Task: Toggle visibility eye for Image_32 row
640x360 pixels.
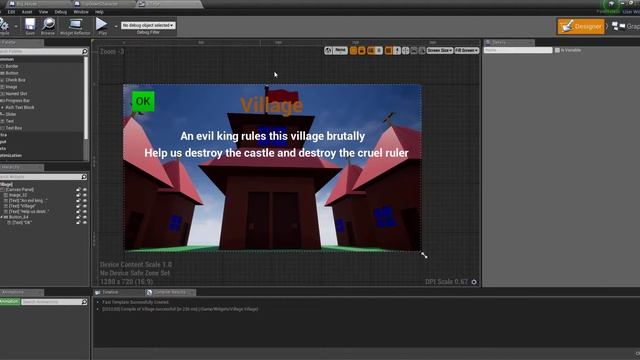Action: [x=85, y=195]
